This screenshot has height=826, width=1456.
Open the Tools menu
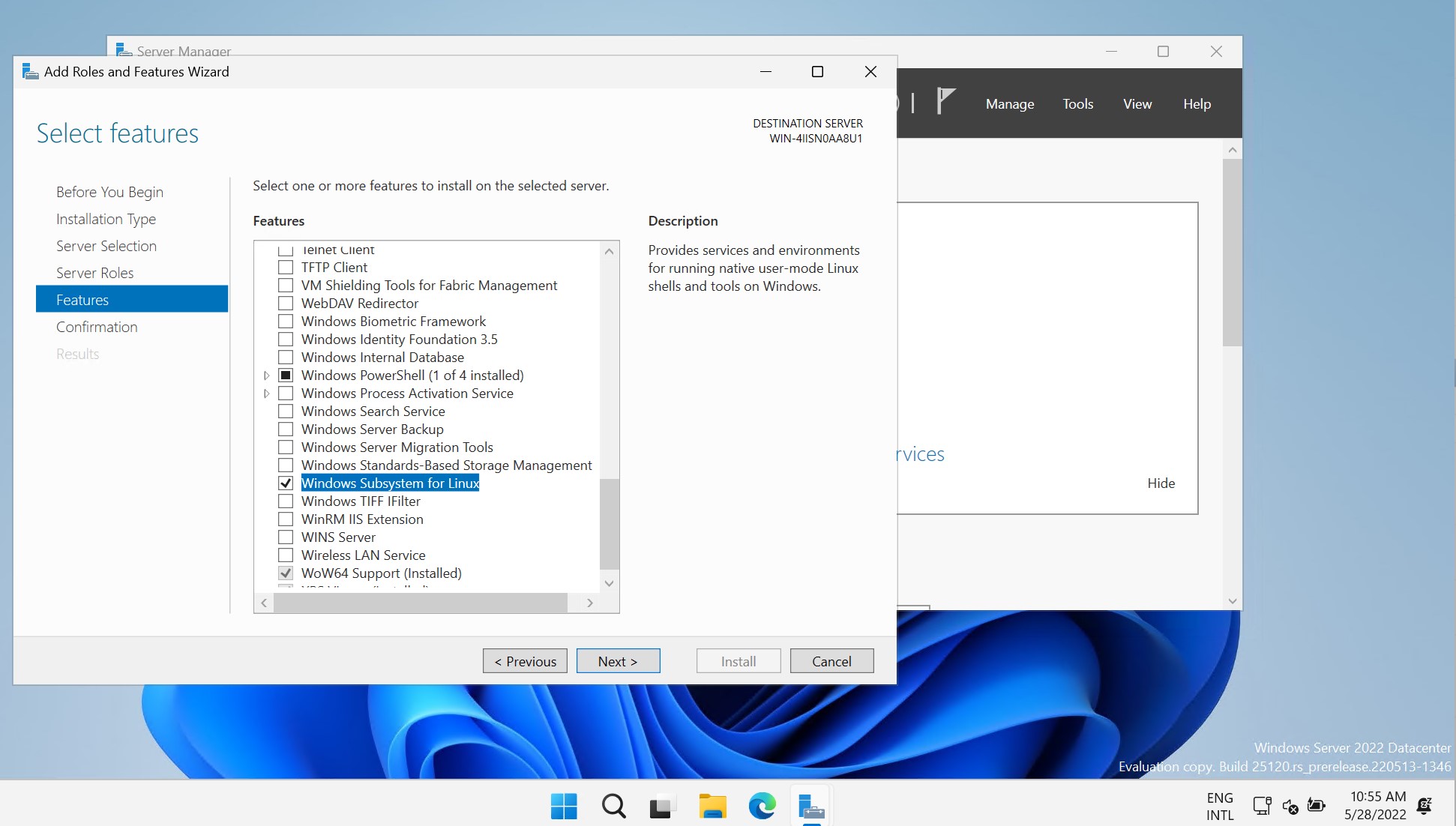click(1077, 104)
